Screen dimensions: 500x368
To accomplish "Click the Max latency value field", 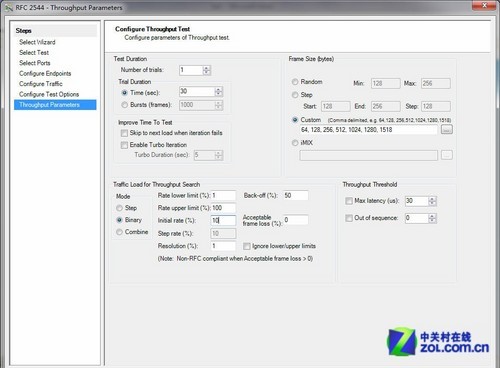I will [417, 201].
